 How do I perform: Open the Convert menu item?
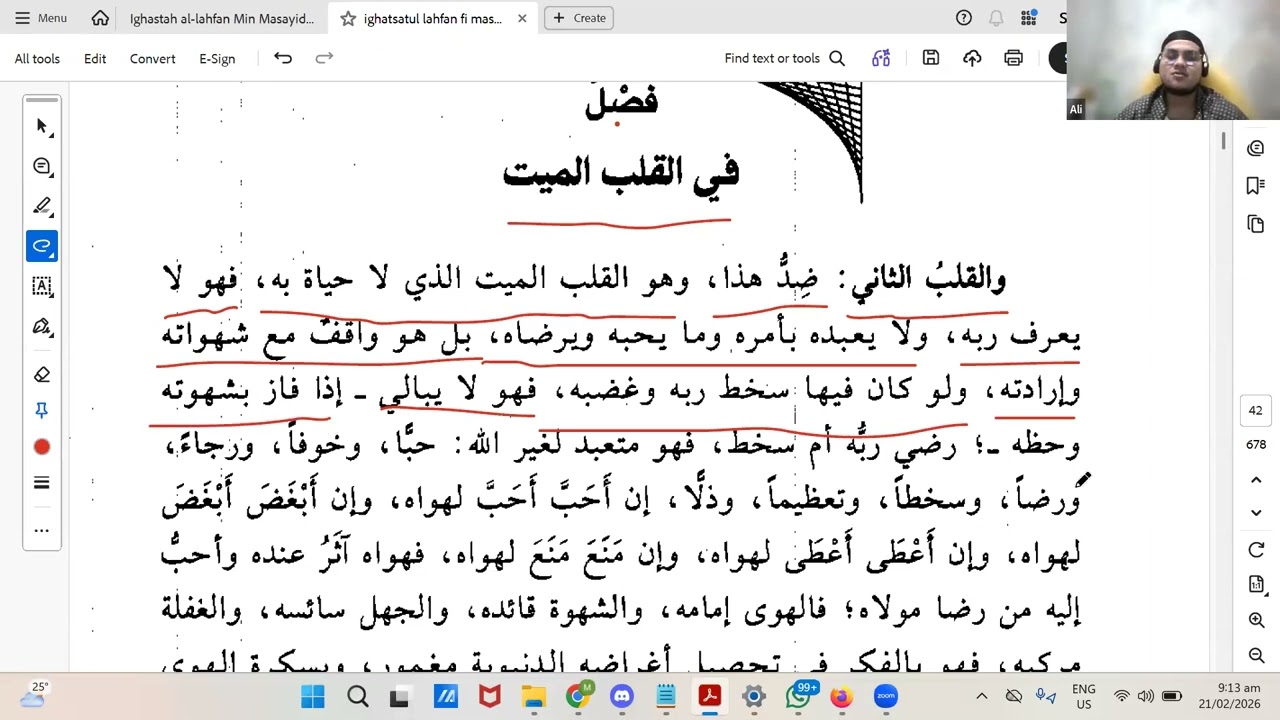(x=153, y=58)
